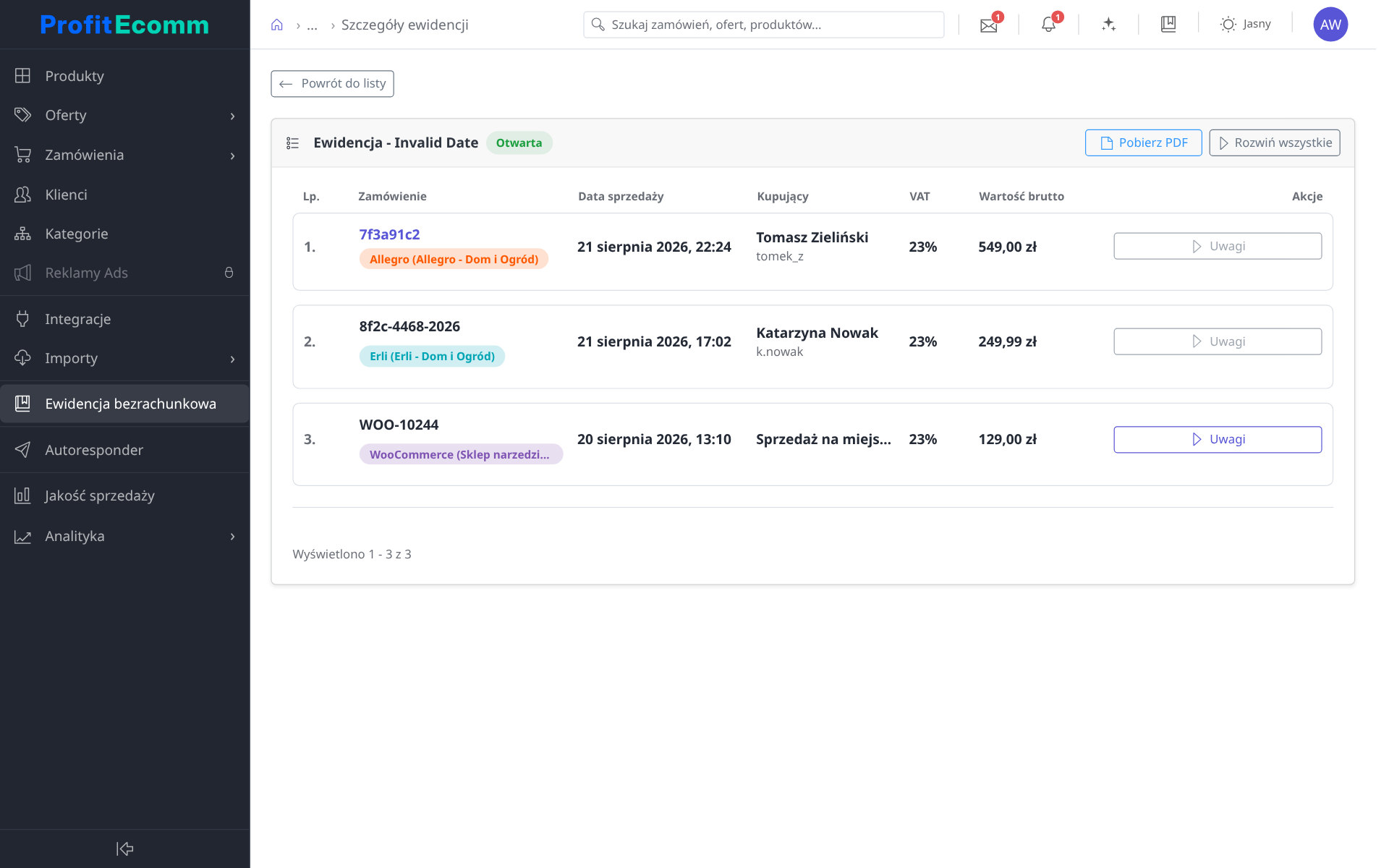This screenshot has height=868, width=1389.
Task: Open the ledger book icon in header
Action: (1168, 24)
